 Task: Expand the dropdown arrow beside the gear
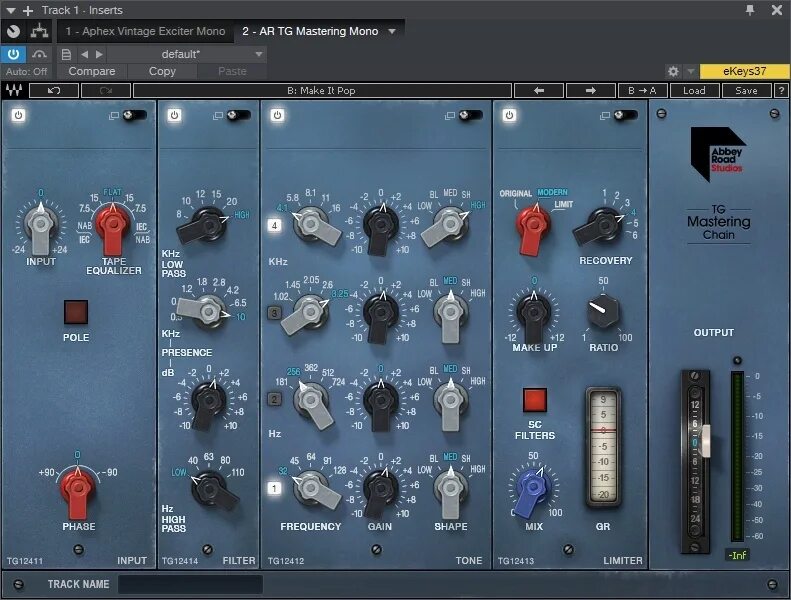point(691,72)
